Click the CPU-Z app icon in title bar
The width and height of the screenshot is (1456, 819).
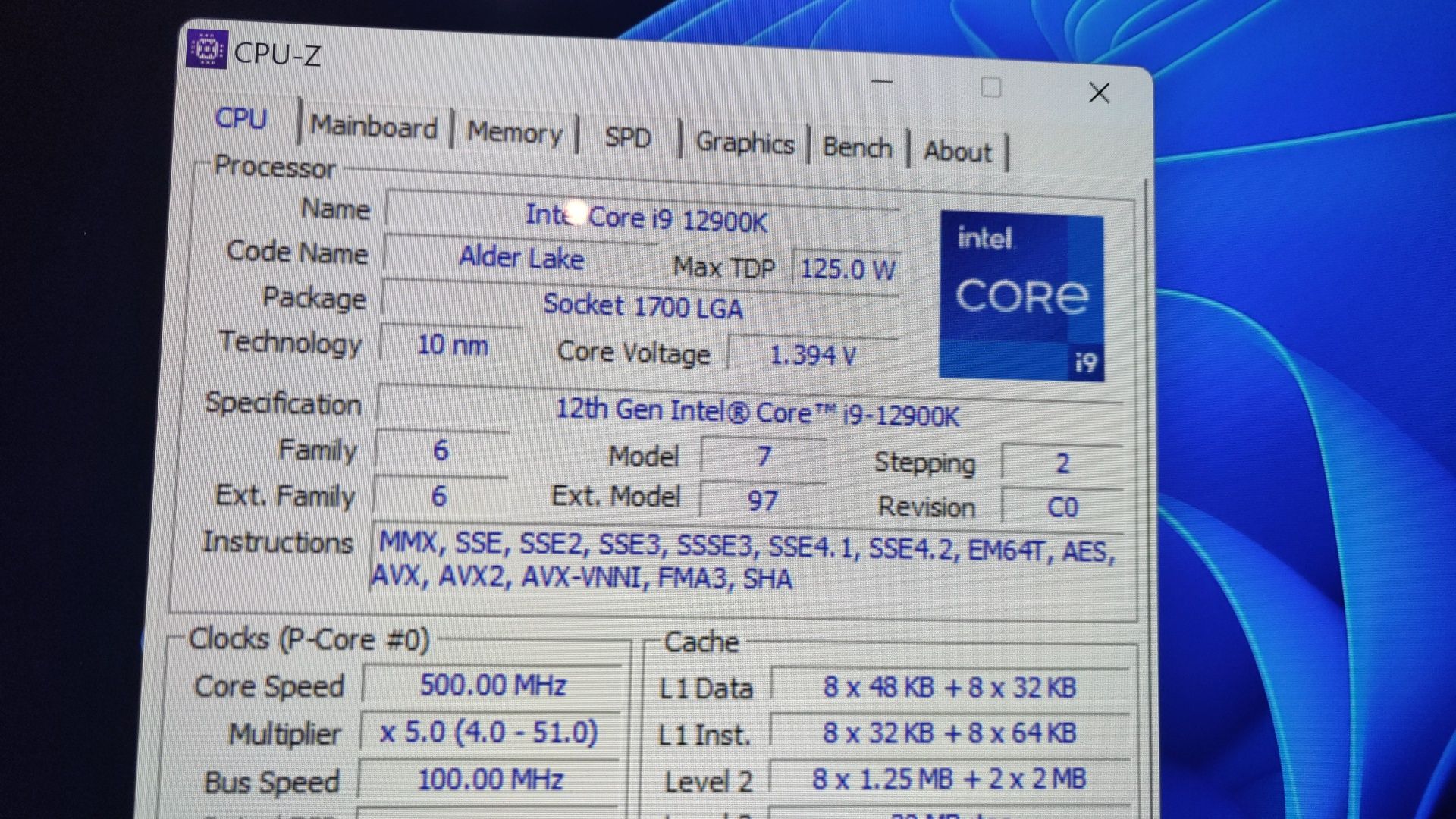tap(206, 49)
